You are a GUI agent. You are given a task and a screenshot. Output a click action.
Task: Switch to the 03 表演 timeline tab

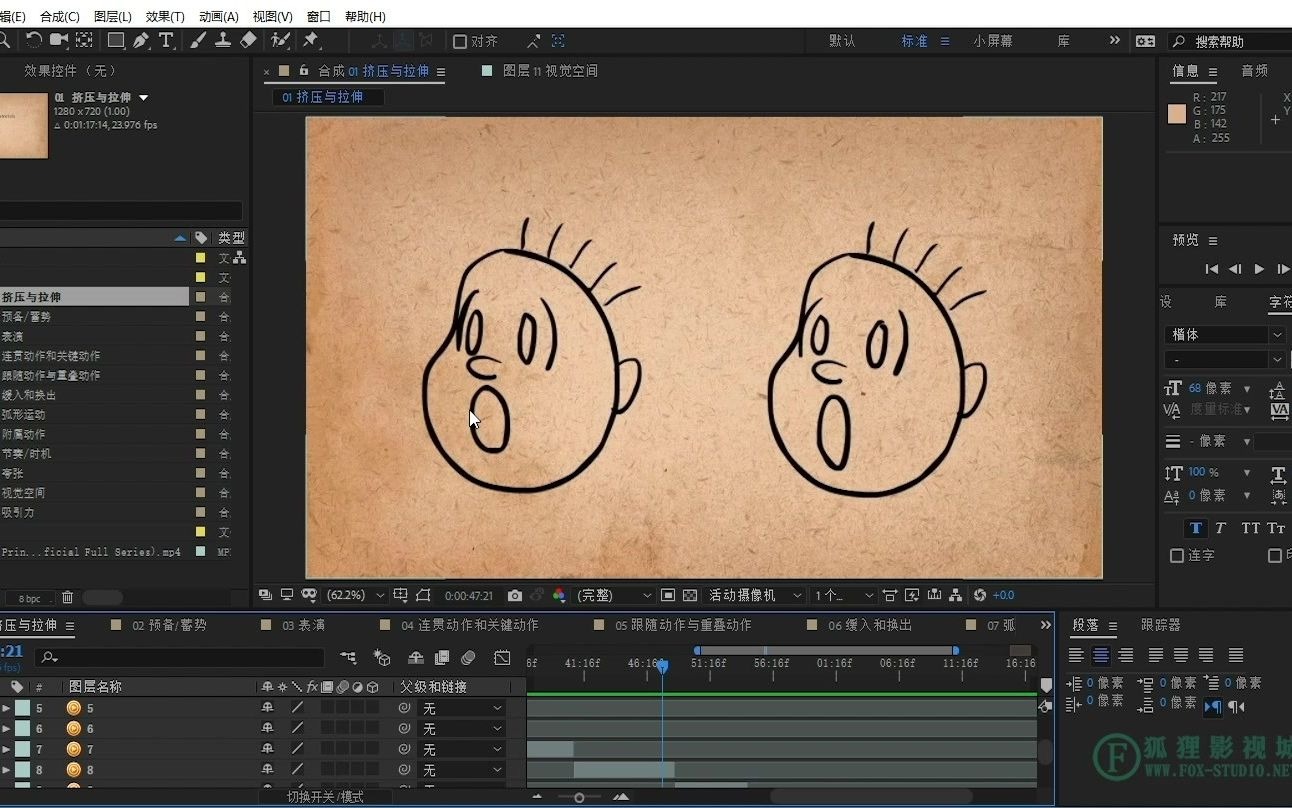pos(302,625)
